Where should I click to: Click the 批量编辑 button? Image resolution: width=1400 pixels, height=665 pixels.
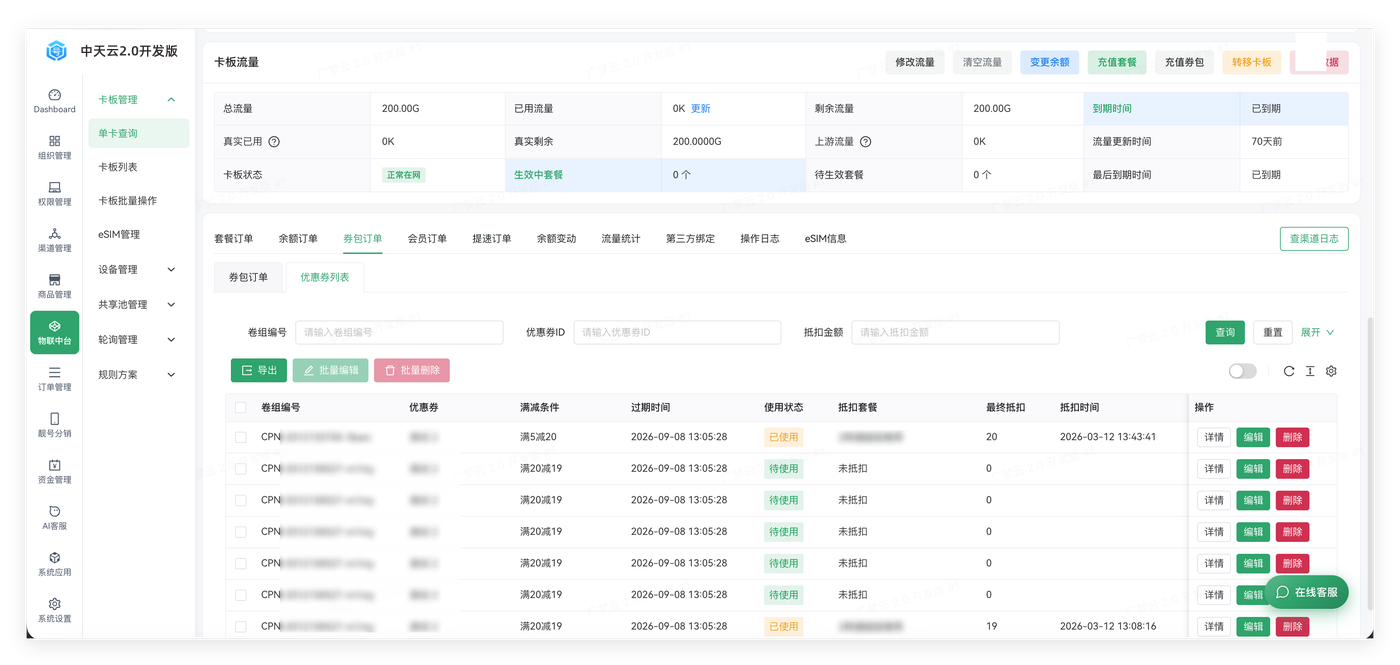[330, 370]
